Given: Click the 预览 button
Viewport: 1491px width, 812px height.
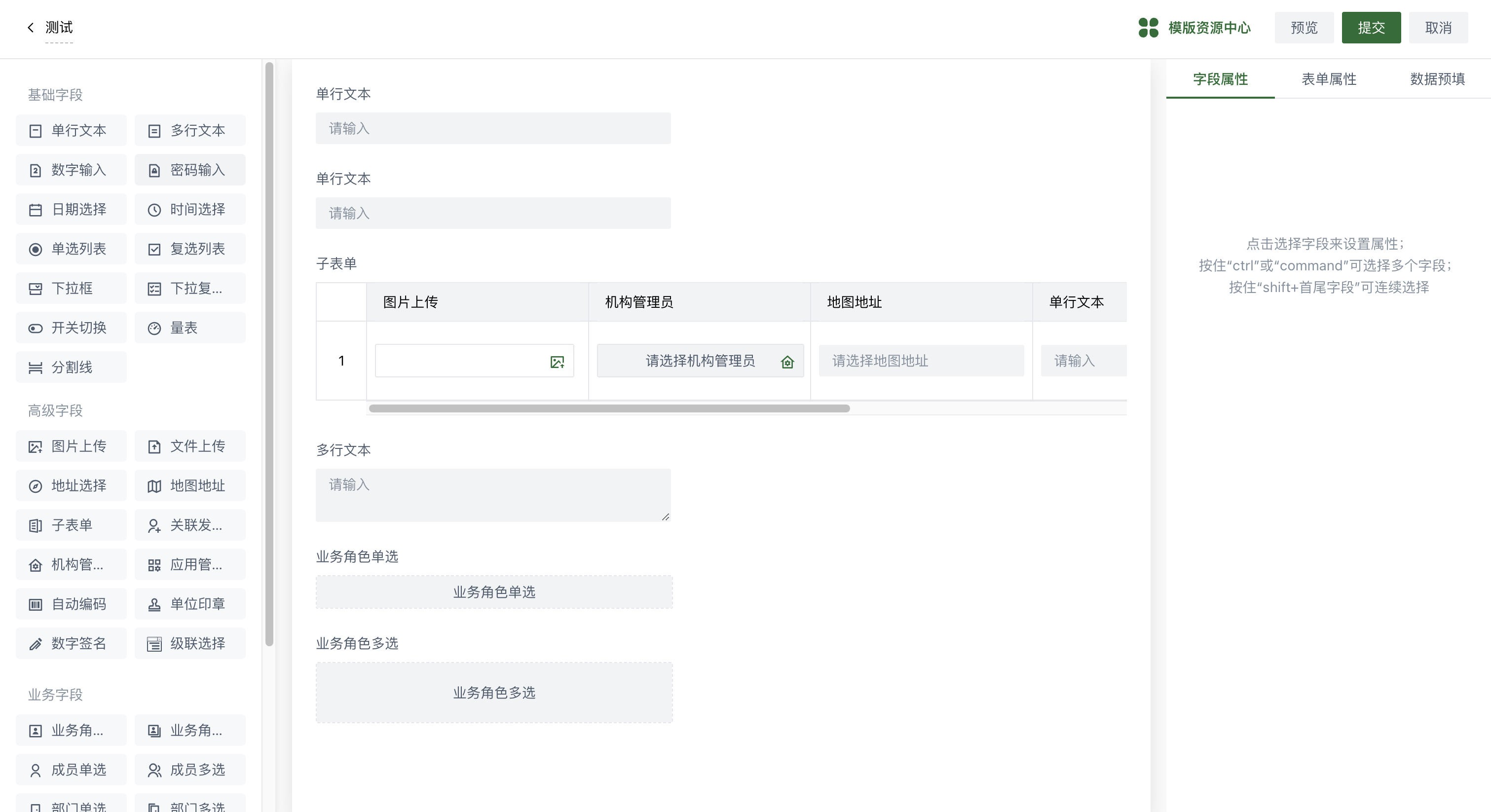Looking at the screenshot, I should click(x=1304, y=27).
